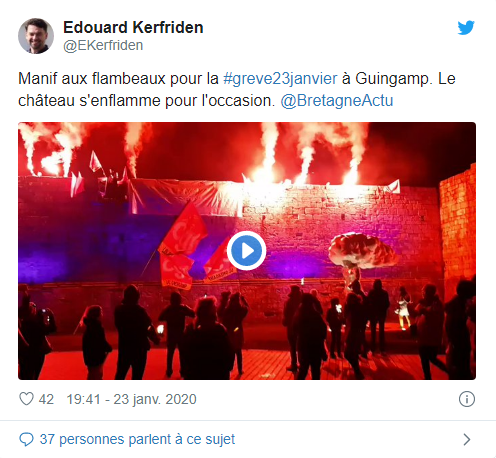The height and width of the screenshot is (458, 496).
Task: Open the tweet info circle icon
Action: 467,399
